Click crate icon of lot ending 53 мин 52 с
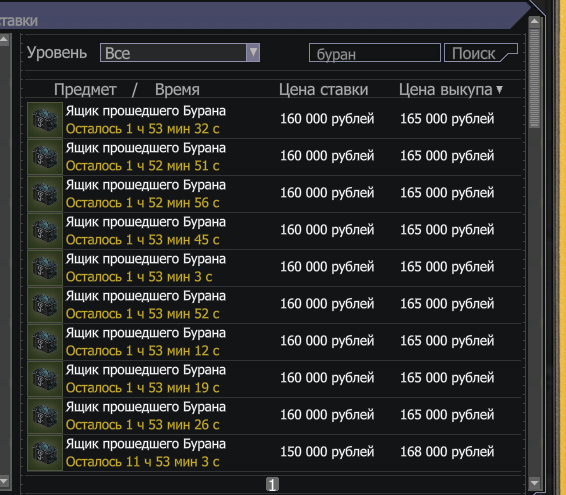The height and width of the screenshot is (495, 566). [45, 305]
